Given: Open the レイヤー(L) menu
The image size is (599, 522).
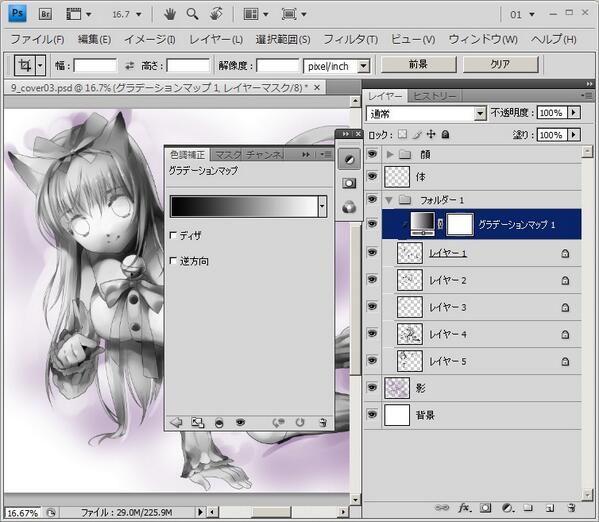Looking at the screenshot, I should click(216, 39).
